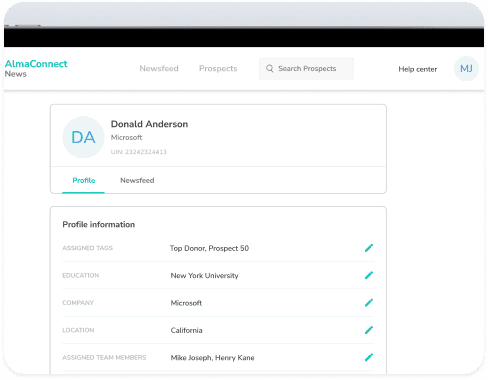Edit the Assigned Team Members pencil icon

(369, 357)
